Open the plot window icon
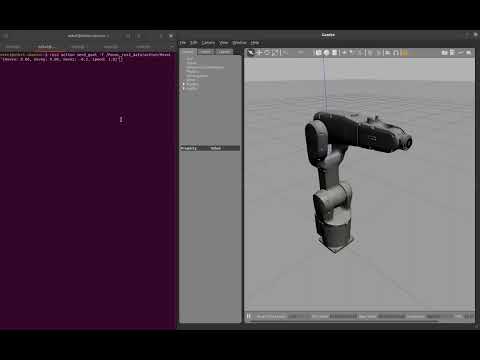This screenshot has width=480, height=360. click(460, 53)
